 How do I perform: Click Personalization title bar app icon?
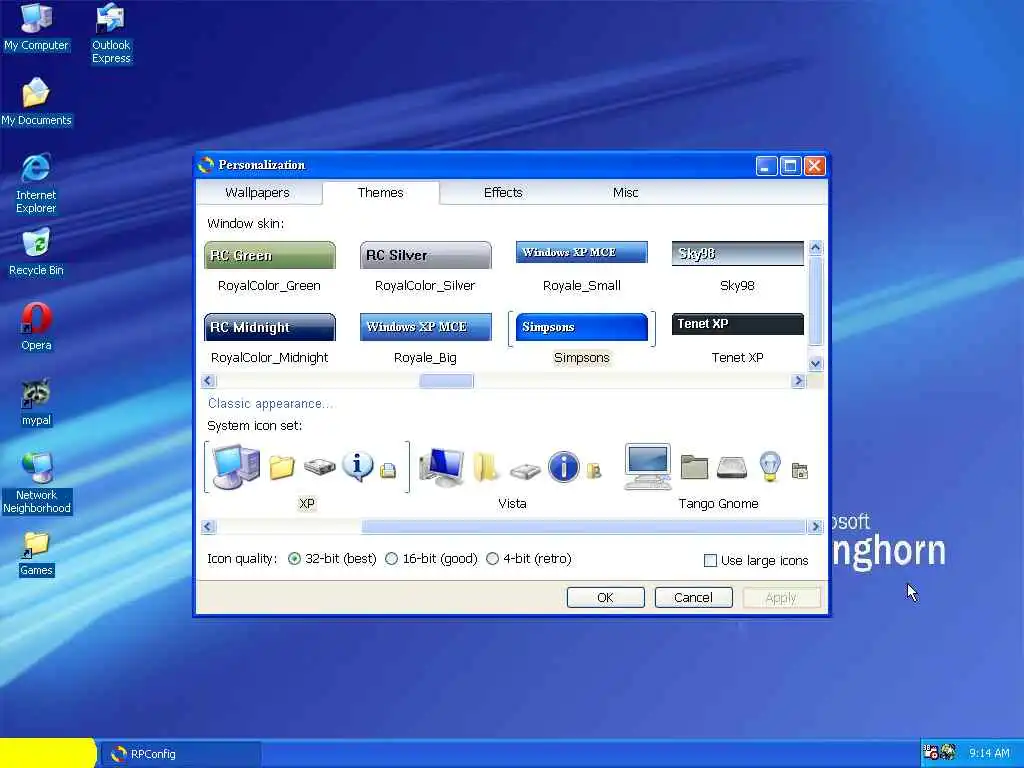point(206,165)
